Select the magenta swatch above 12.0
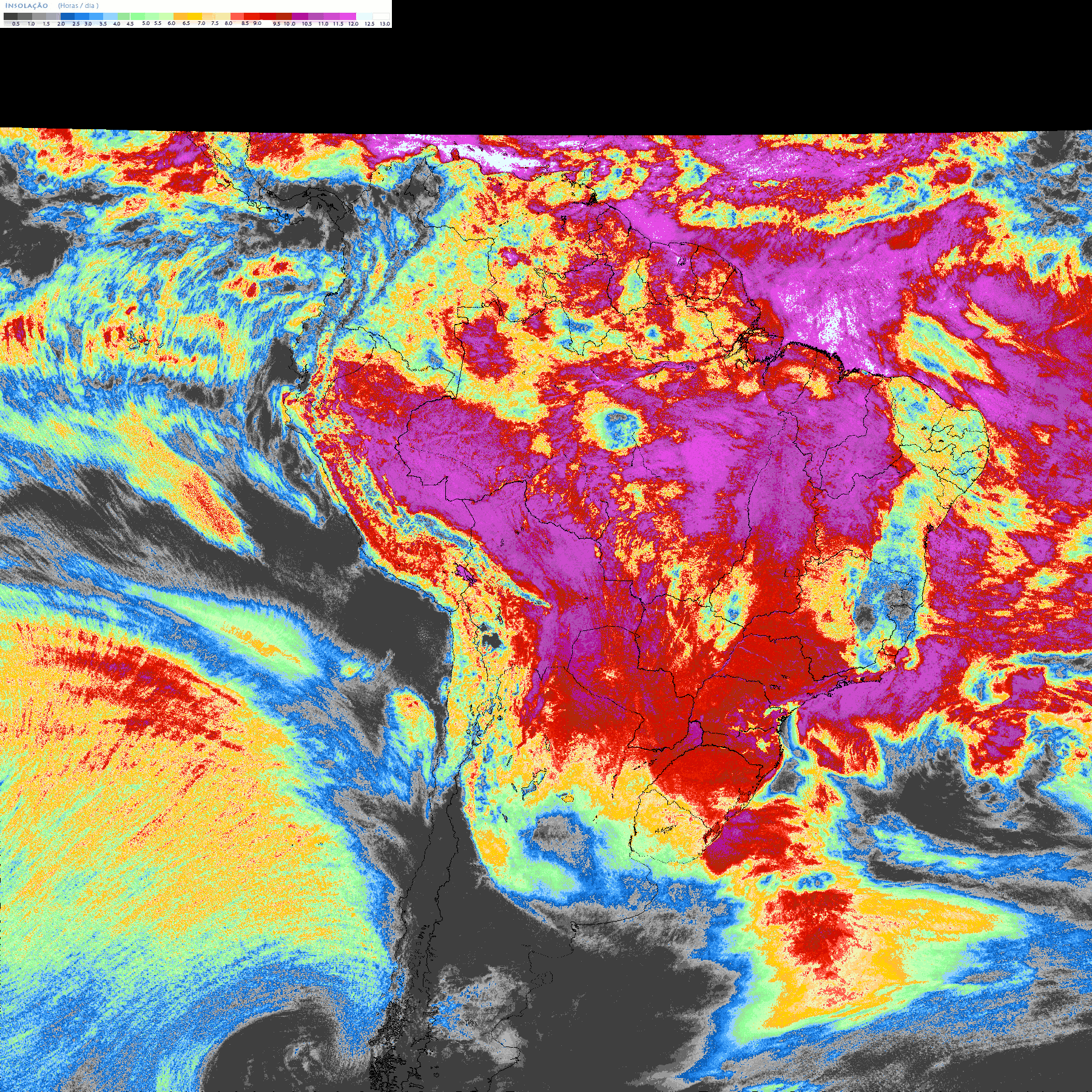 click(x=348, y=16)
